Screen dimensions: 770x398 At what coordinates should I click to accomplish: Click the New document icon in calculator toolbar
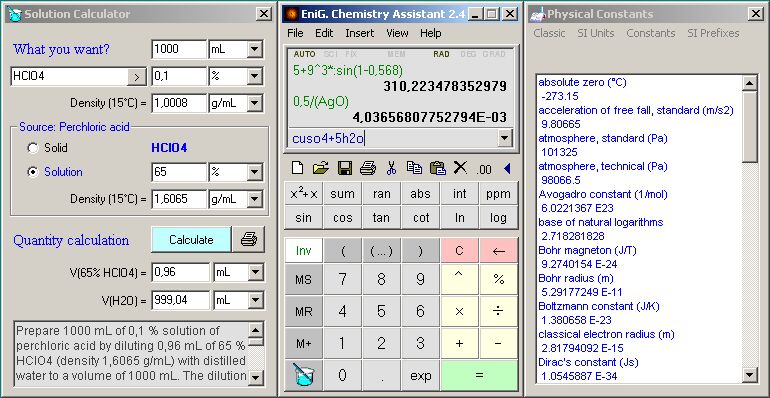(x=298, y=169)
